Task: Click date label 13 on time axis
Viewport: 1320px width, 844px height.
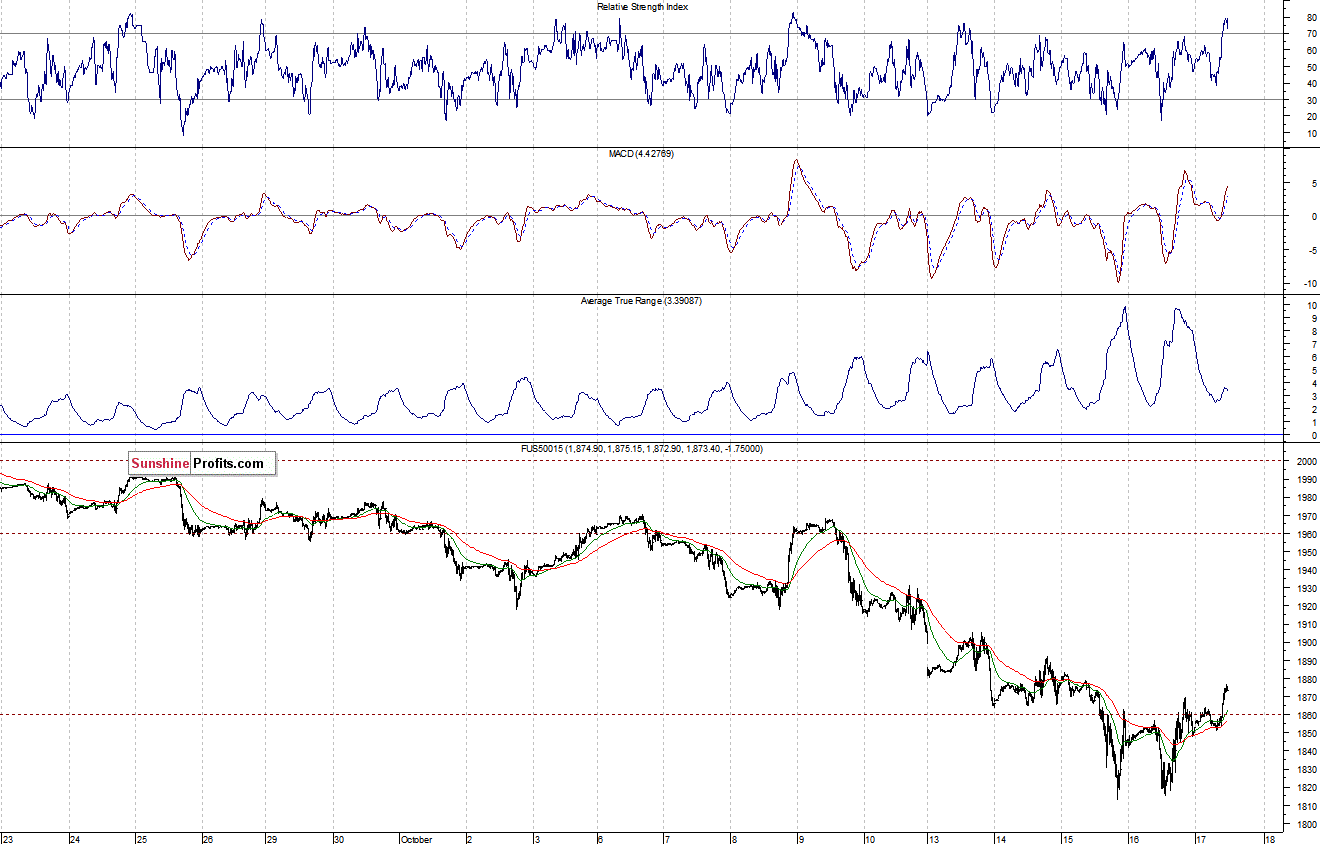Action: coord(932,839)
